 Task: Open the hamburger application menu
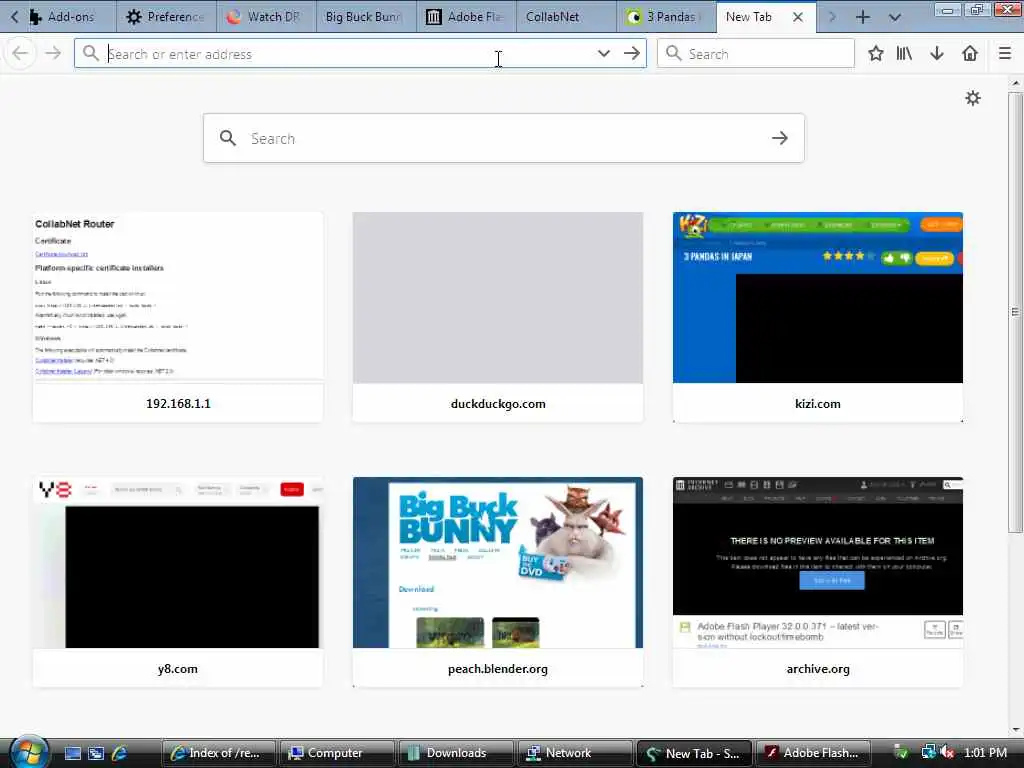[x=1005, y=54]
